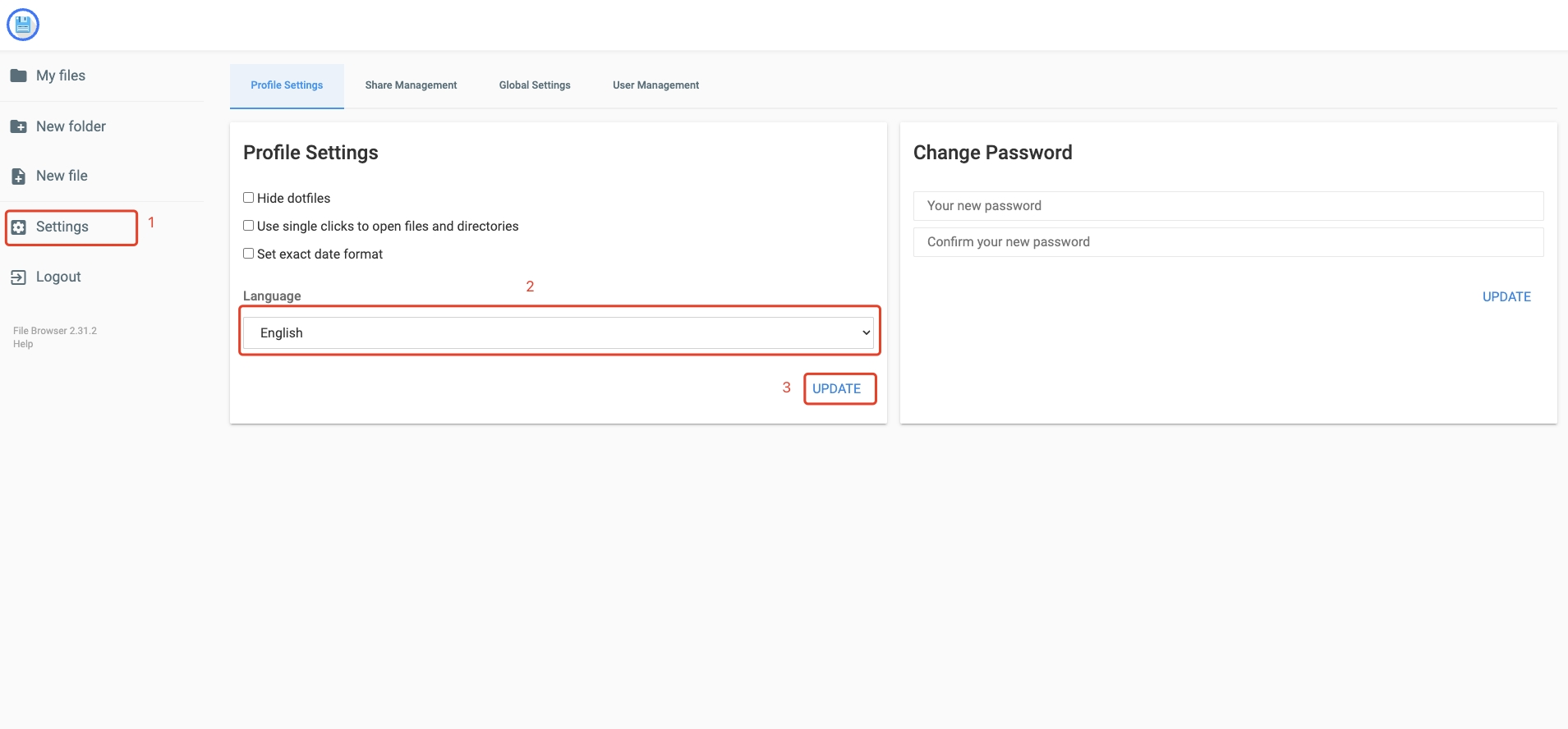The height and width of the screenshot is (729, 1568).
Task: Click the Language dropdown arrow
Action: pyautogui.click(x=866, y=332)
